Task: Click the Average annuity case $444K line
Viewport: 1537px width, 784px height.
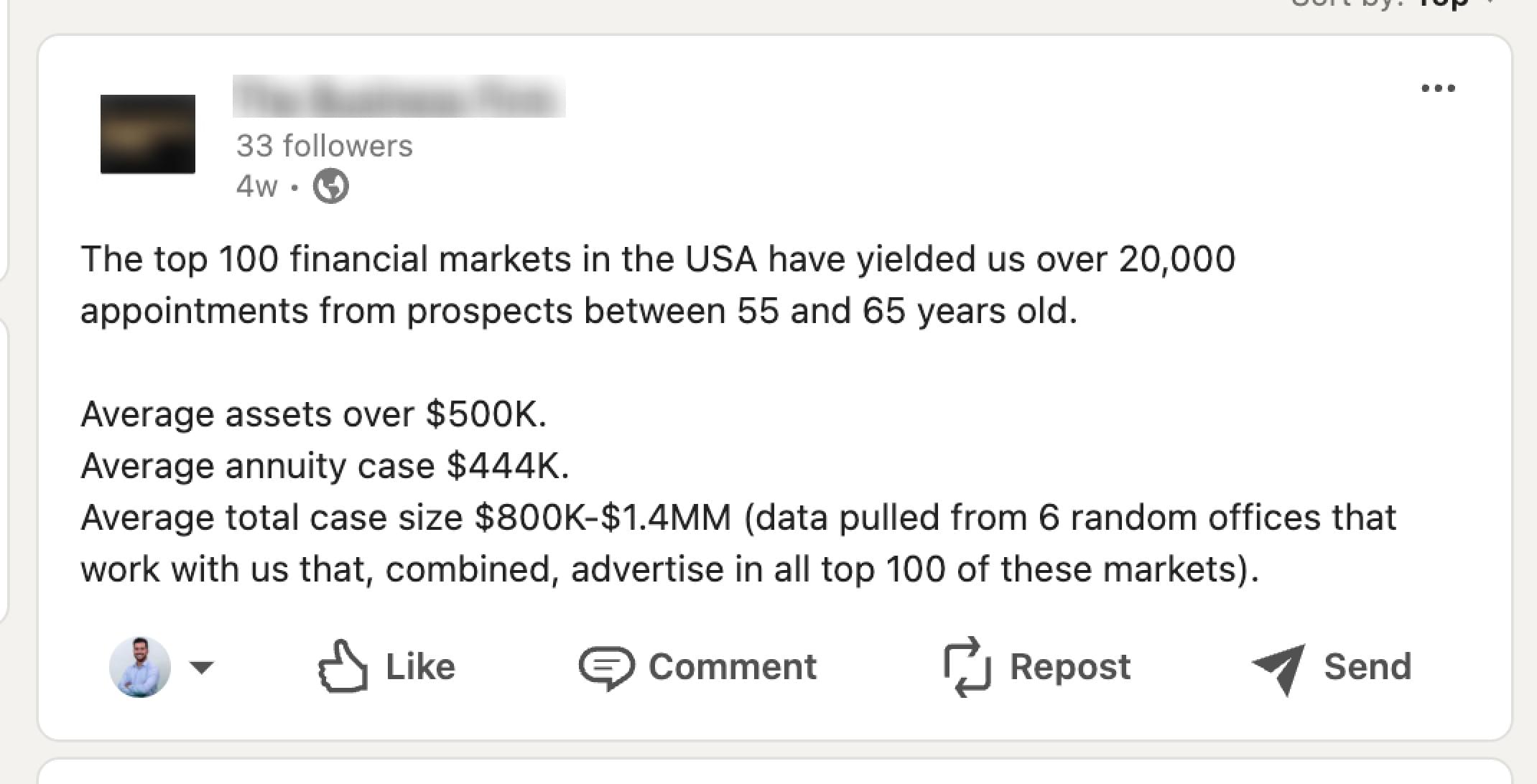Action: point(325,466)
